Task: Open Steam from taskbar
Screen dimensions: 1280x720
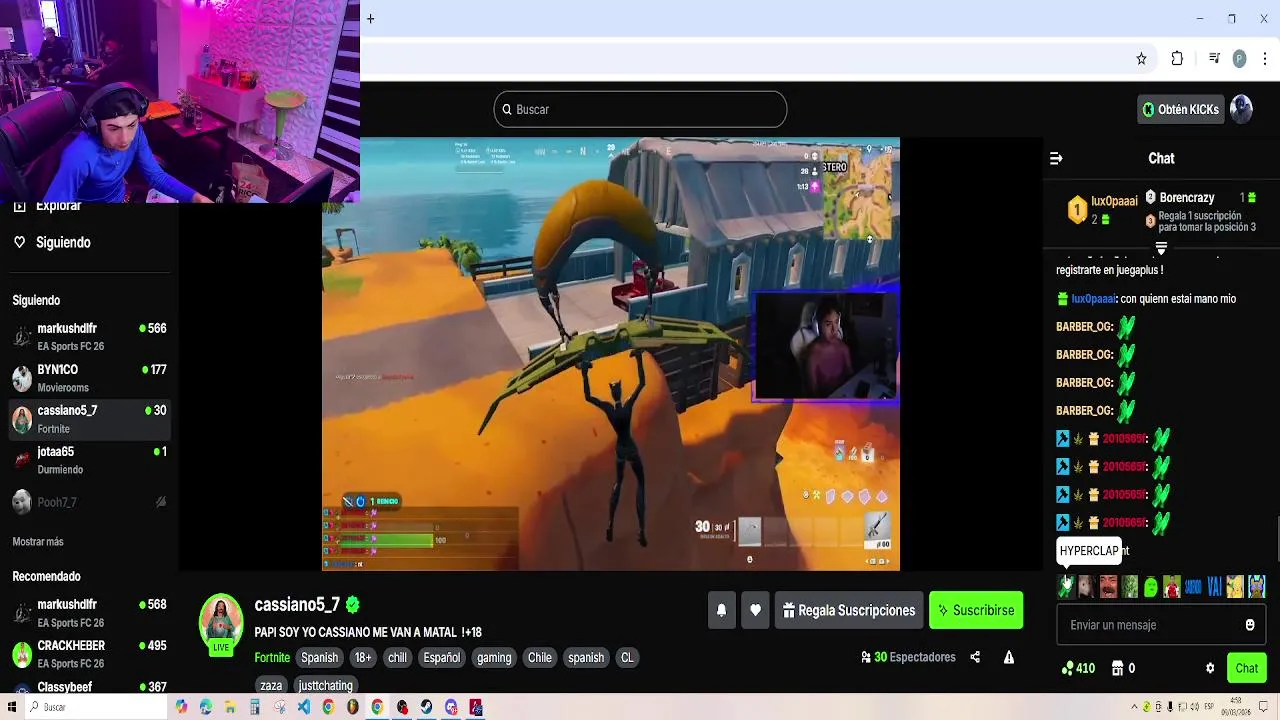Action: pos(426,707)
